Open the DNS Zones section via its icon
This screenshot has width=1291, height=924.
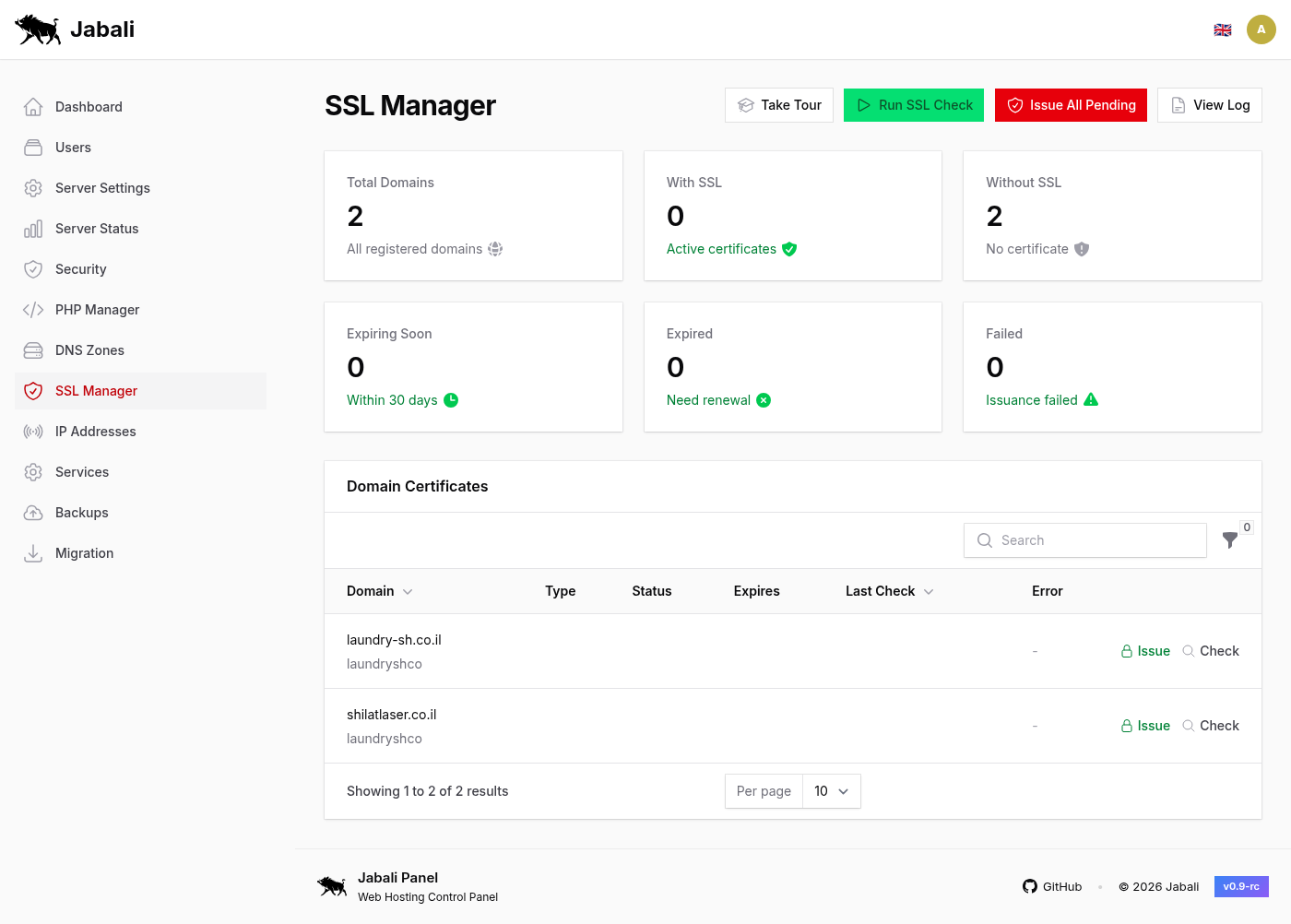[33, 350]
